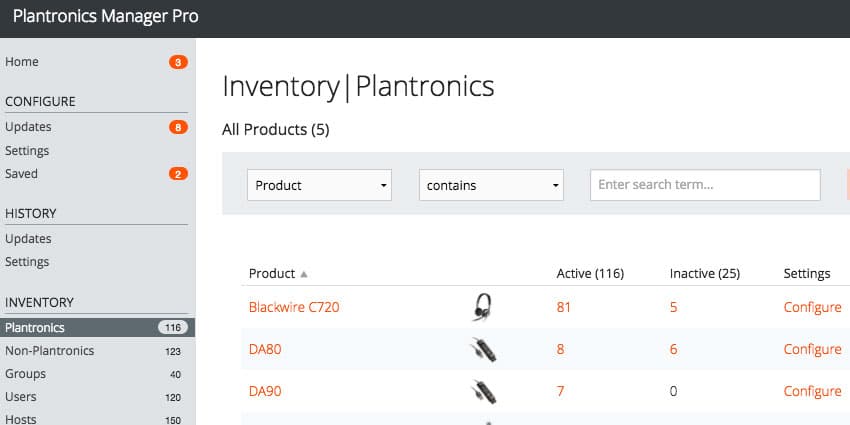Click the Enter search term field
This screenshot has width=850, height=425.
coord(705,185)
